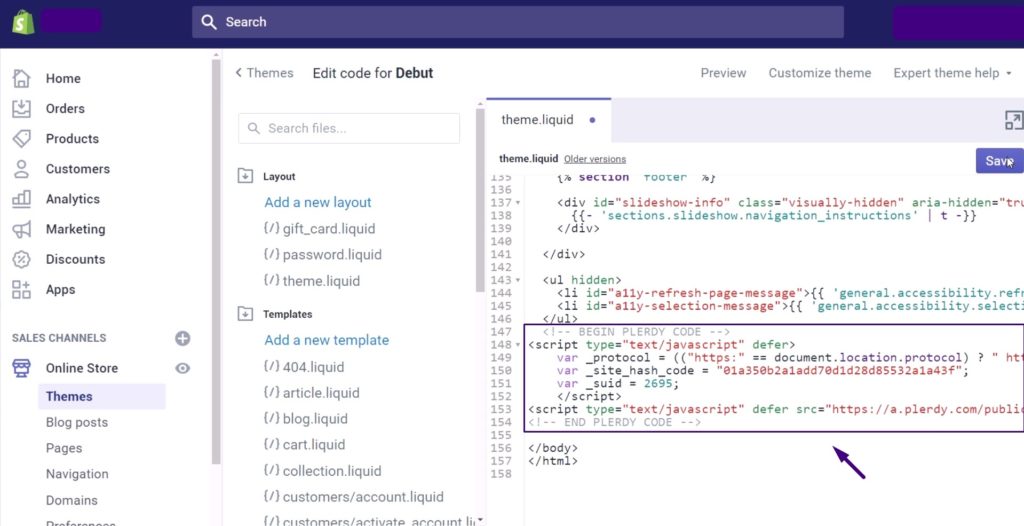
Task: Collapse the Templates folder section
Action: click(245, 314)
